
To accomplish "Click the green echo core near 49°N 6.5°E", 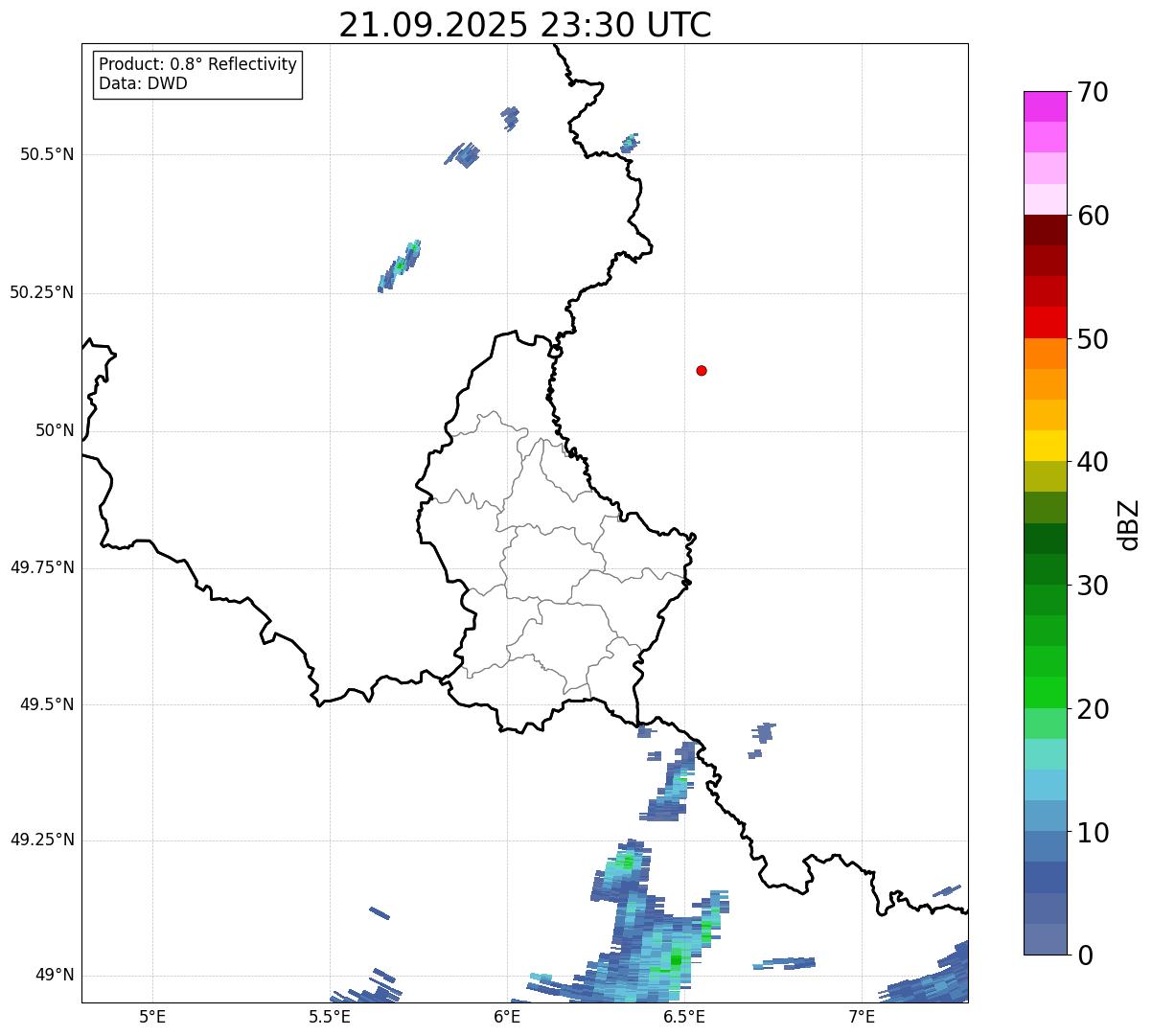I will [x=676, y=958].
